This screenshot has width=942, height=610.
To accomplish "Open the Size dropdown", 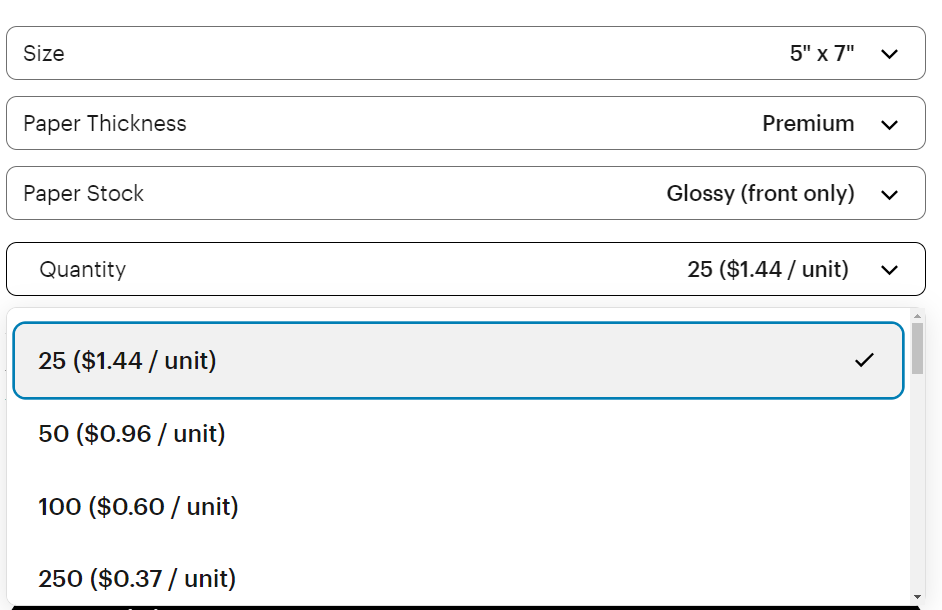I will click(465, 54).
